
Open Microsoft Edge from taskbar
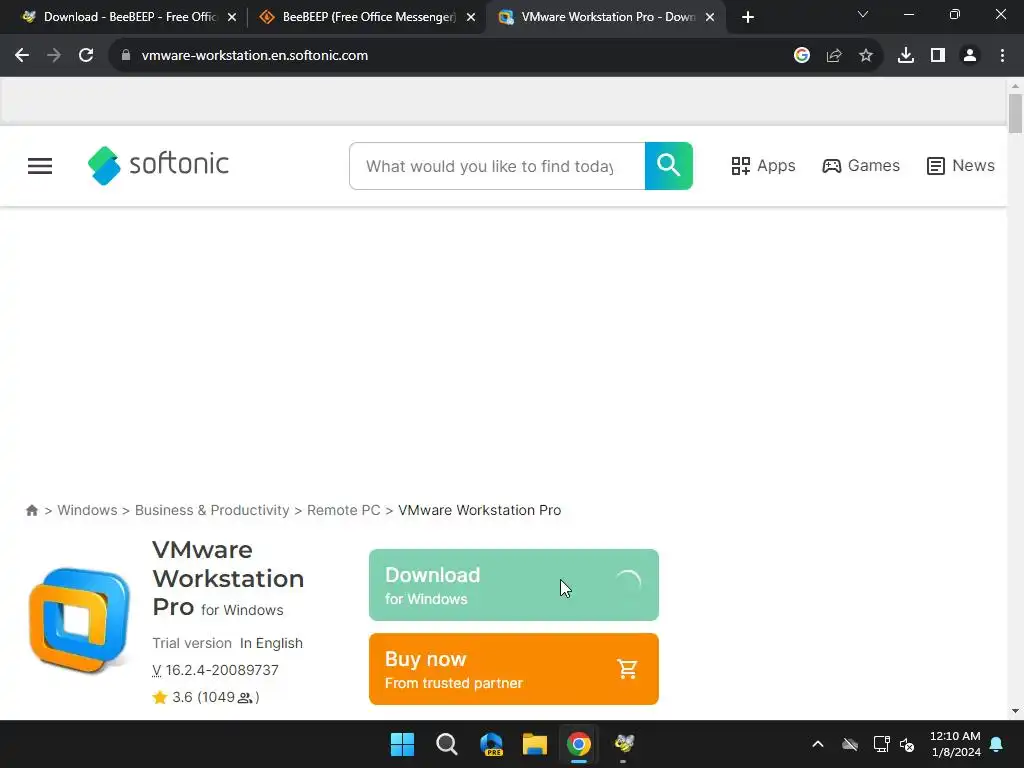pos(491,744)
